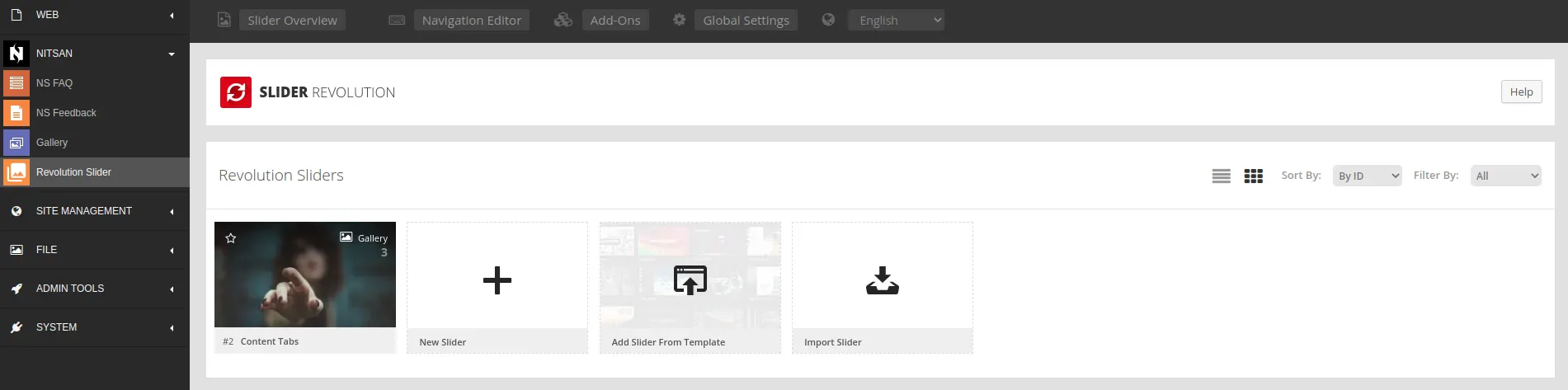
Task: Click the Filter By: label
Action: click(x=1436, y=176)
